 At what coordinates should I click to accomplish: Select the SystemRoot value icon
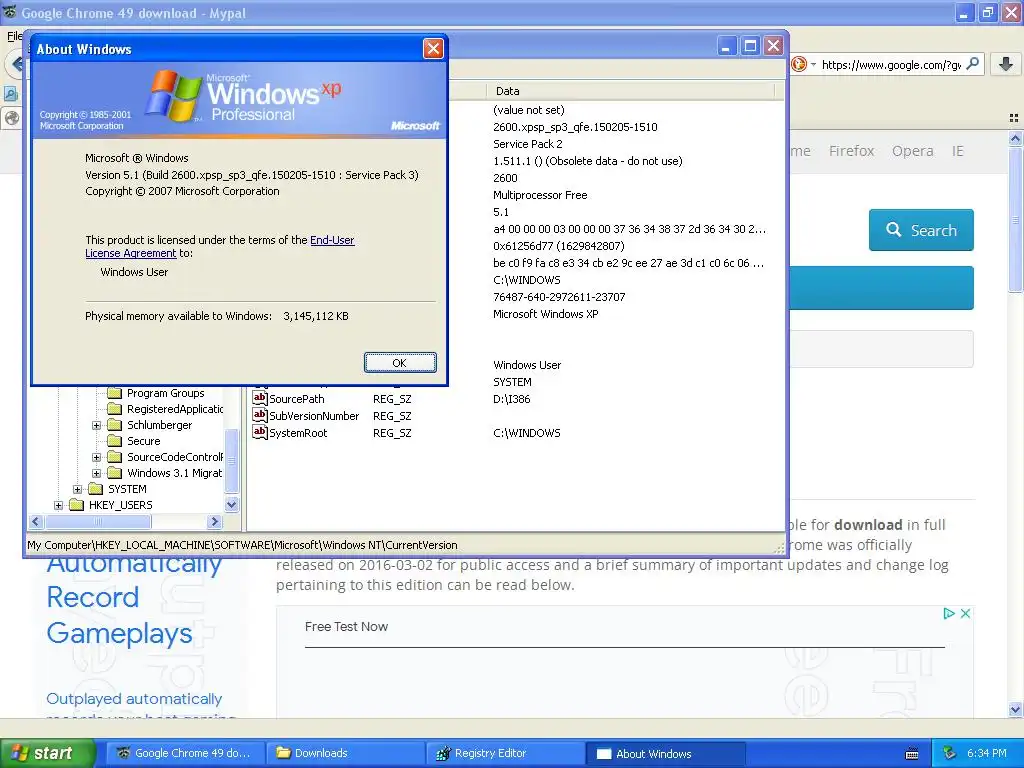coord(260,432)
